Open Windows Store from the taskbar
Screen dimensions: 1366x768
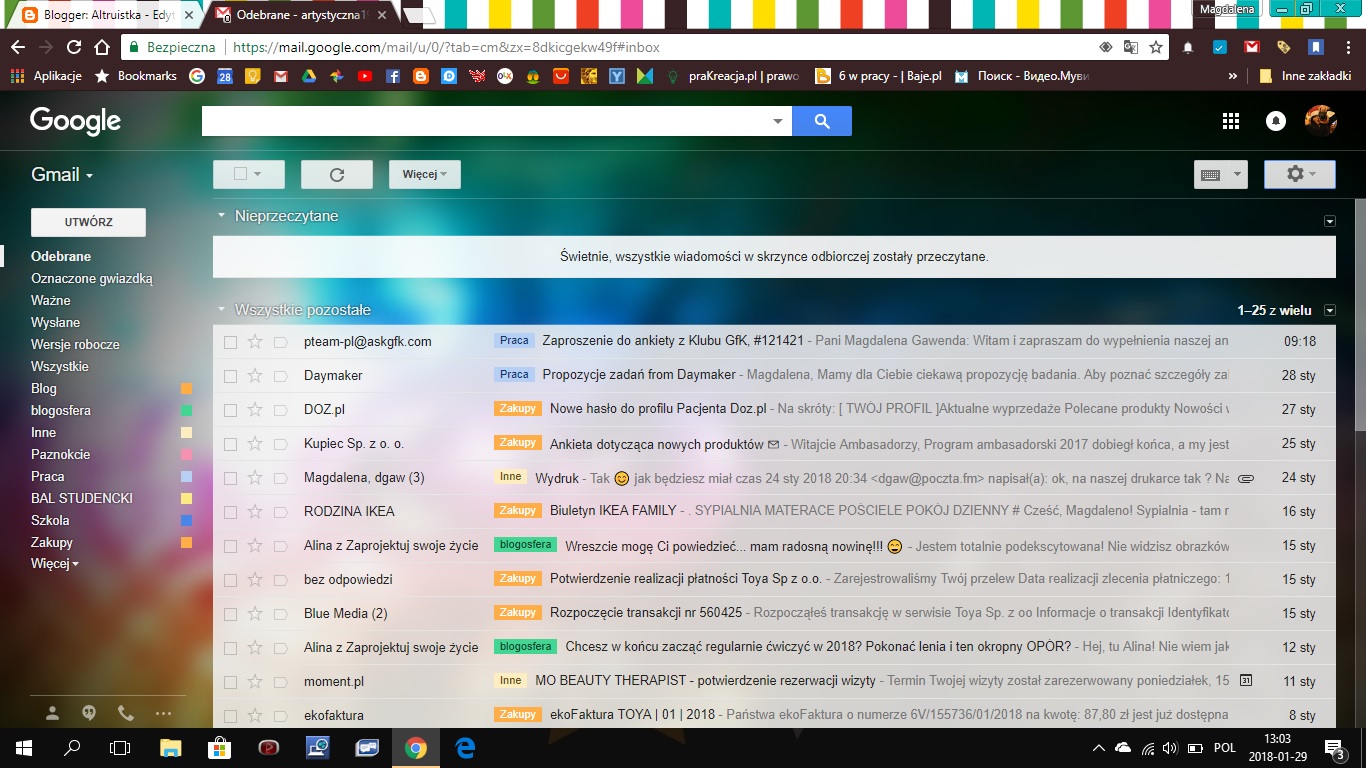pyautogui.click(x=220, y=747)
